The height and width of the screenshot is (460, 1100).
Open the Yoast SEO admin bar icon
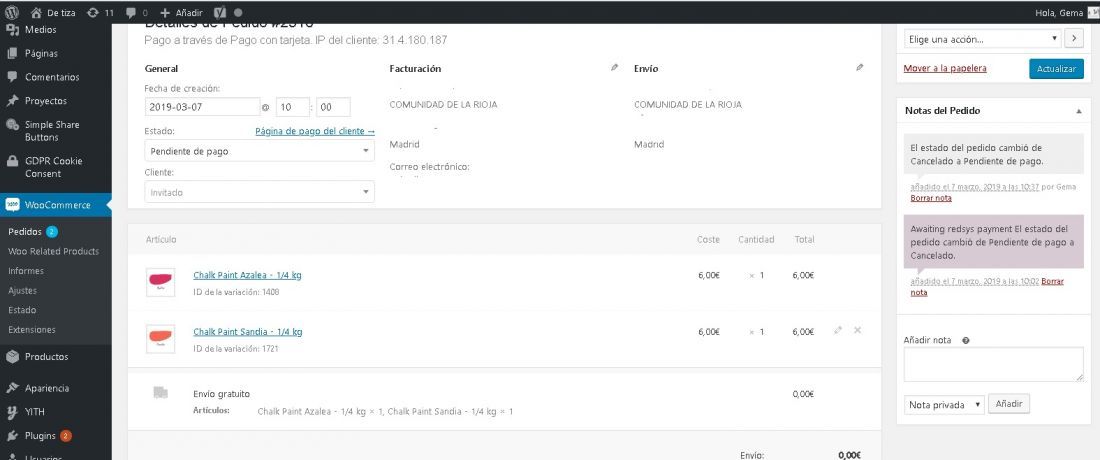[220, 13]
